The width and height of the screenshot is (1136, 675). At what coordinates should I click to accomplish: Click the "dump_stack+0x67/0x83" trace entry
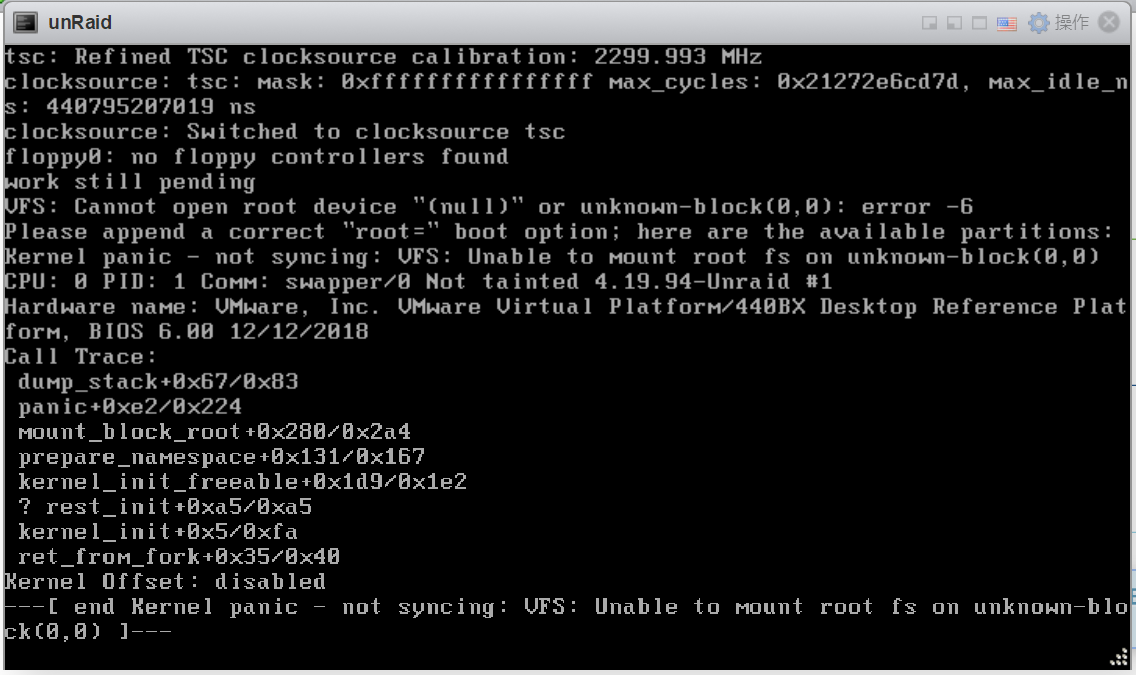[x=159, y=382]
